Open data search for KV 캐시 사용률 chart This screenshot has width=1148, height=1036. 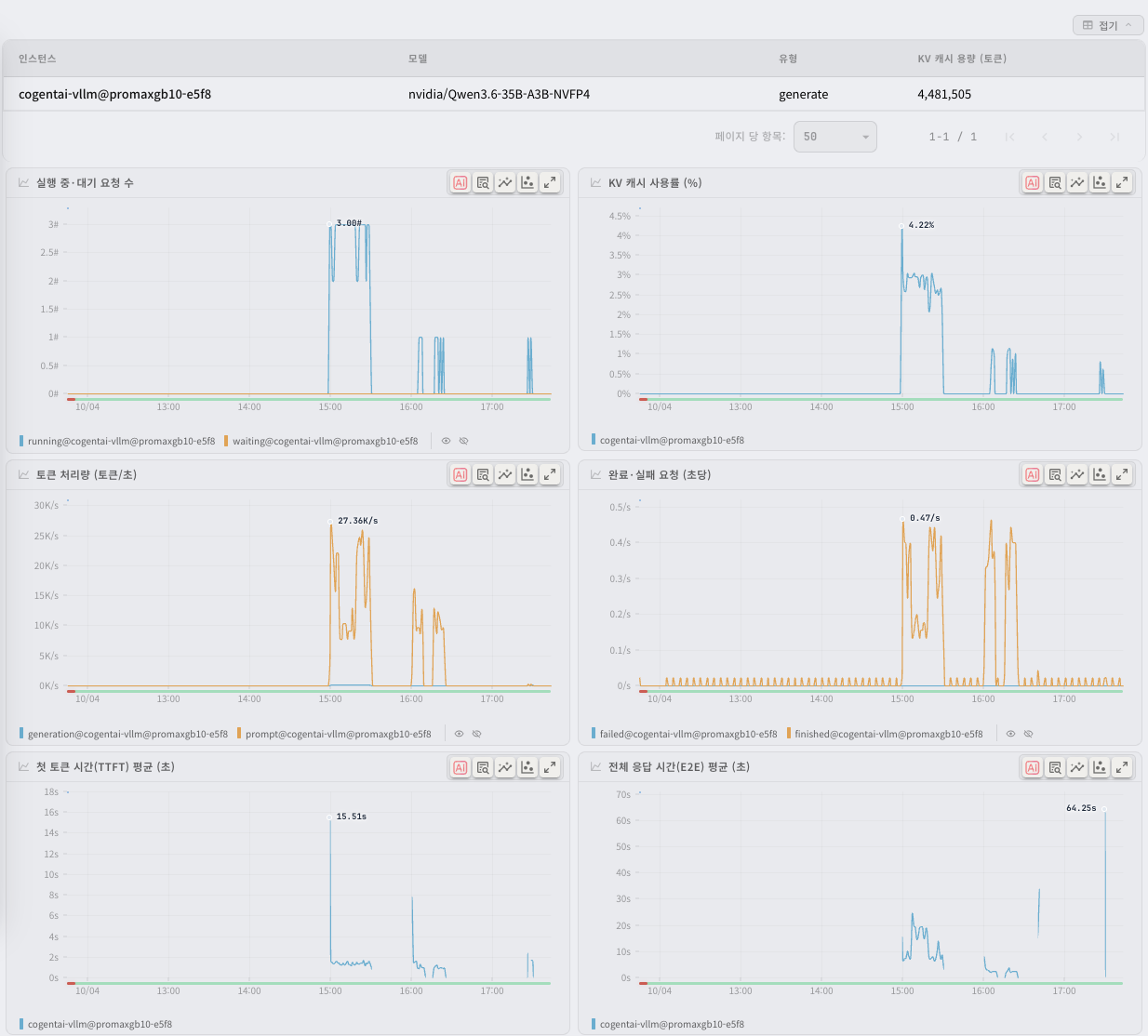click(x=1055, y=182)
